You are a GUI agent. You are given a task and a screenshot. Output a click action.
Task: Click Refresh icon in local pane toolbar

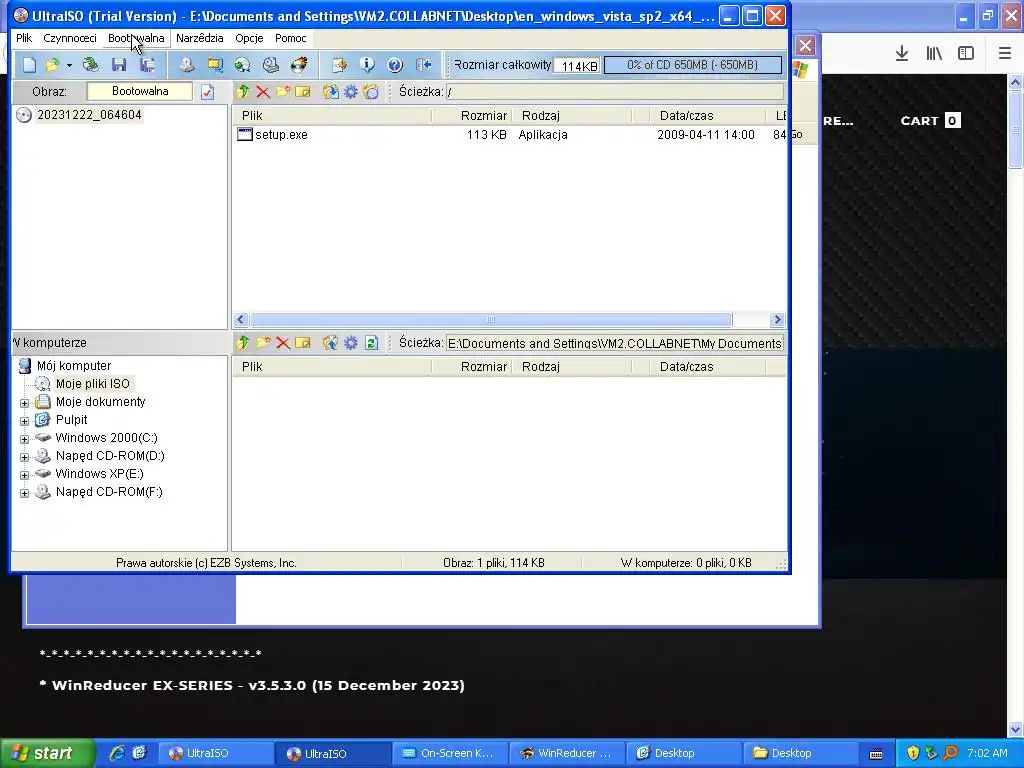tap(371, 342)
